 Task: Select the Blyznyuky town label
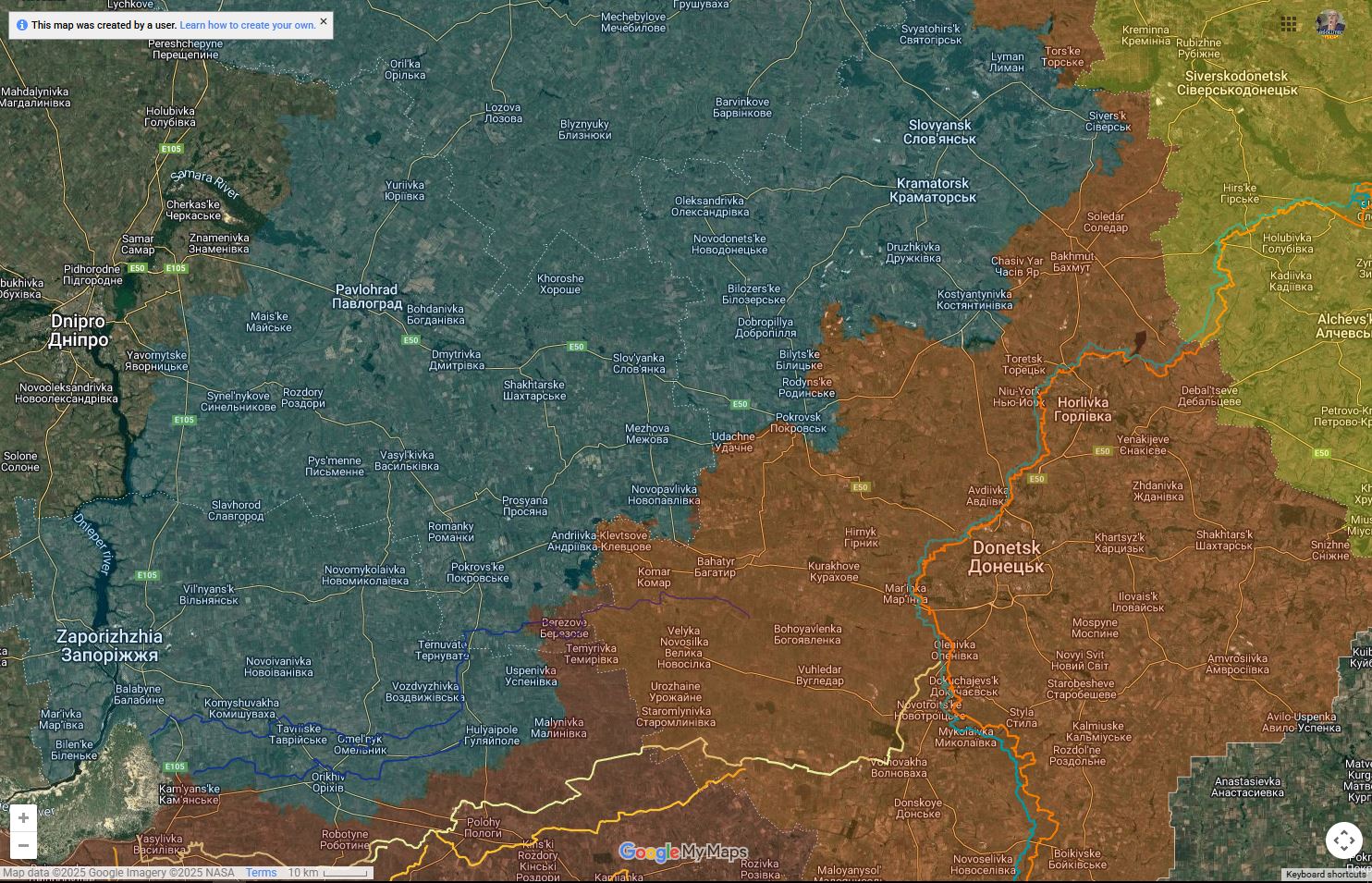585,129
